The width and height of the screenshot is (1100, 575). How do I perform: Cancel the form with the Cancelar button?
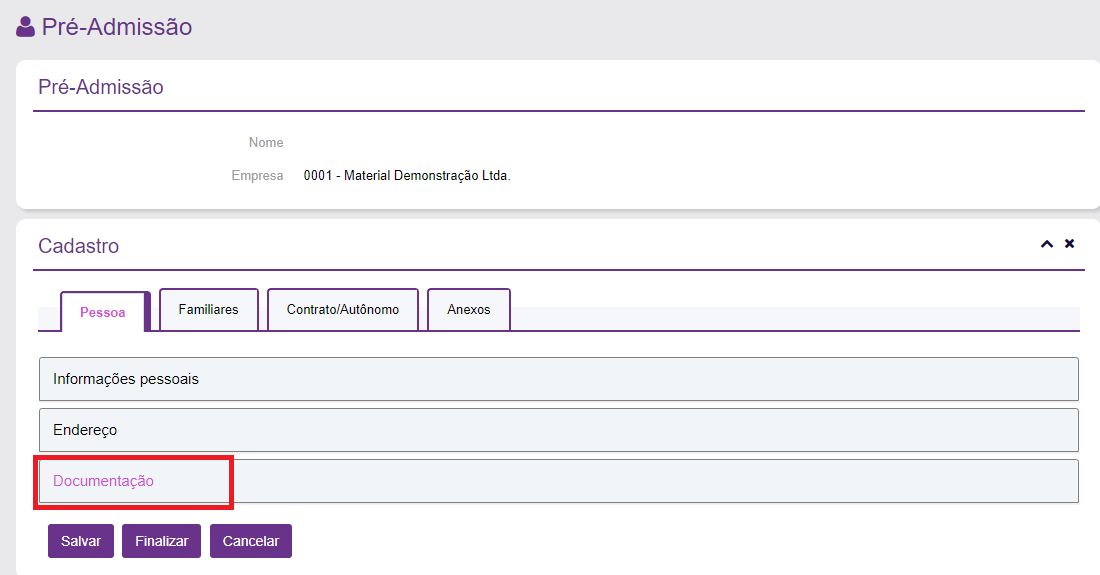pyautogui.click(x=251, y=541)
